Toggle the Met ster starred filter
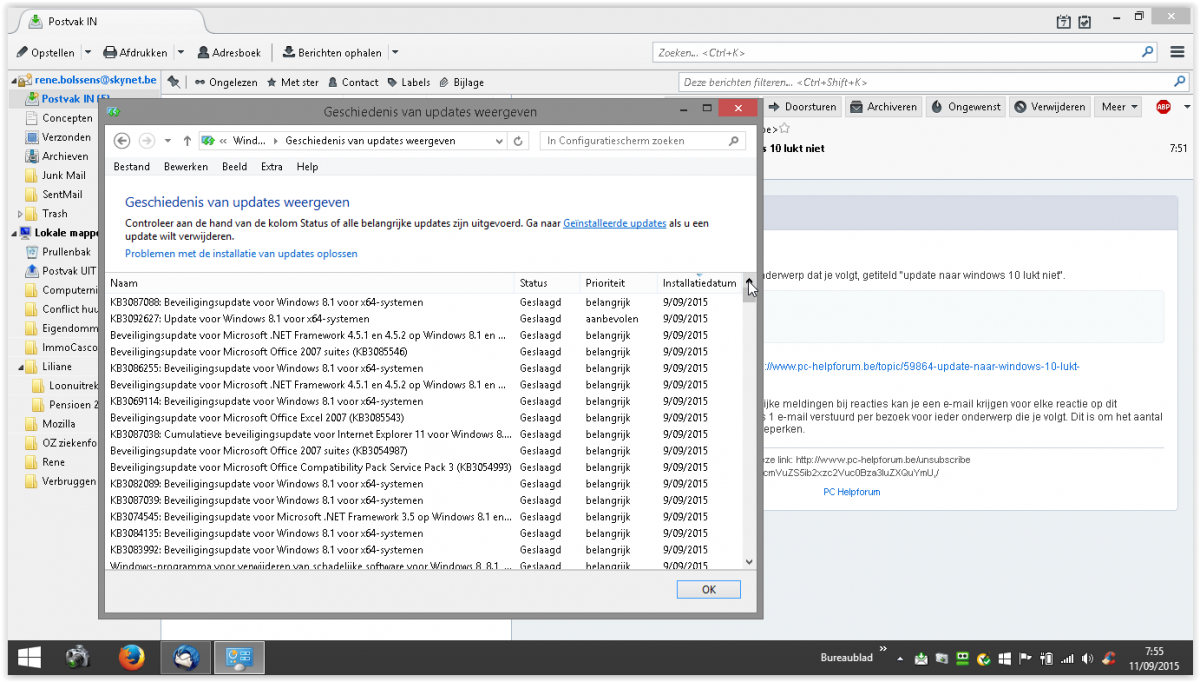Viewport: 1200px width, 682px height. click(x=293, y=82)
